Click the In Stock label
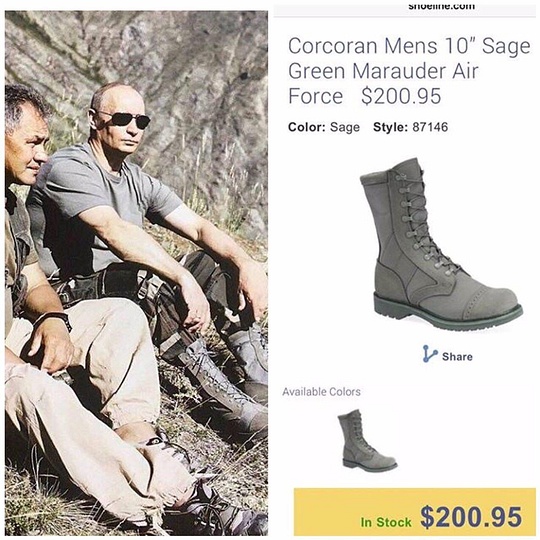Screen dimensions: 540x540 click(x=386, y=522)
